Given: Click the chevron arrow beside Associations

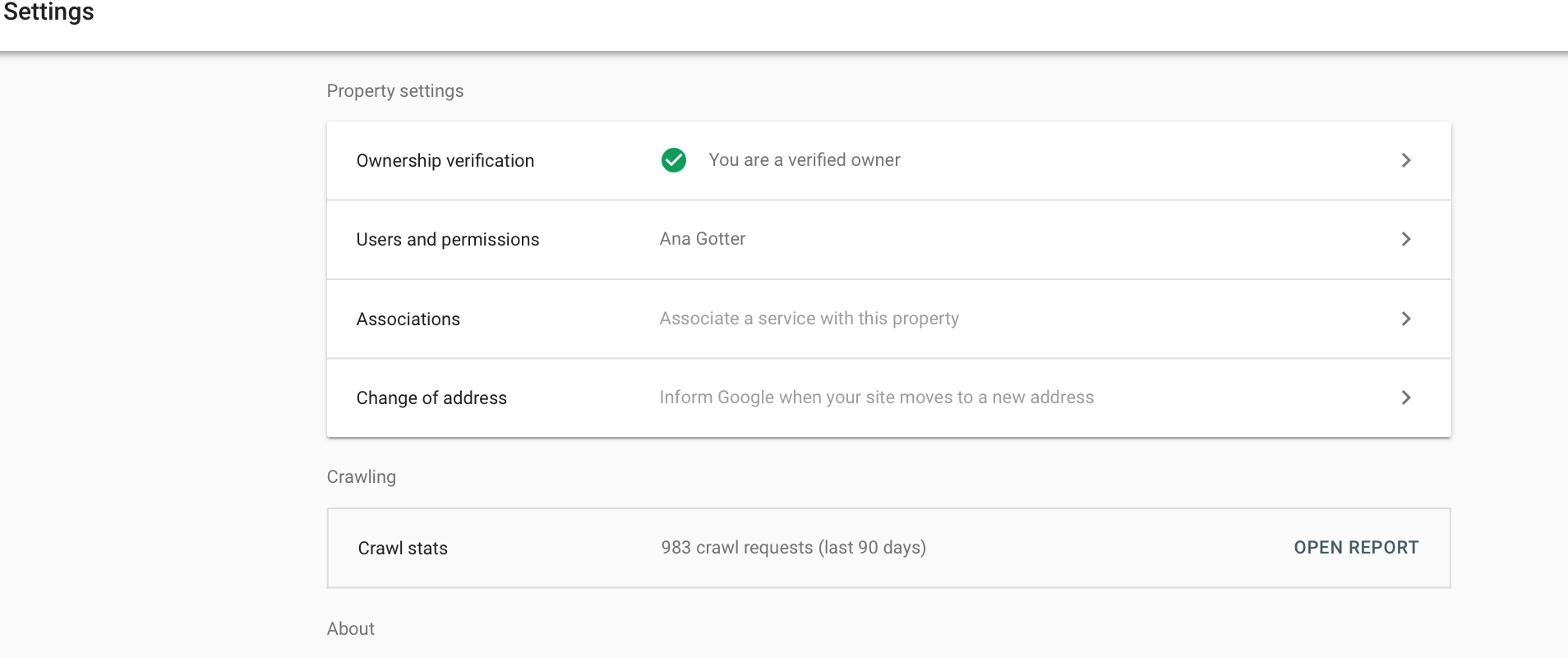Looking at the screenshot, I should (x=1406, y=319).
